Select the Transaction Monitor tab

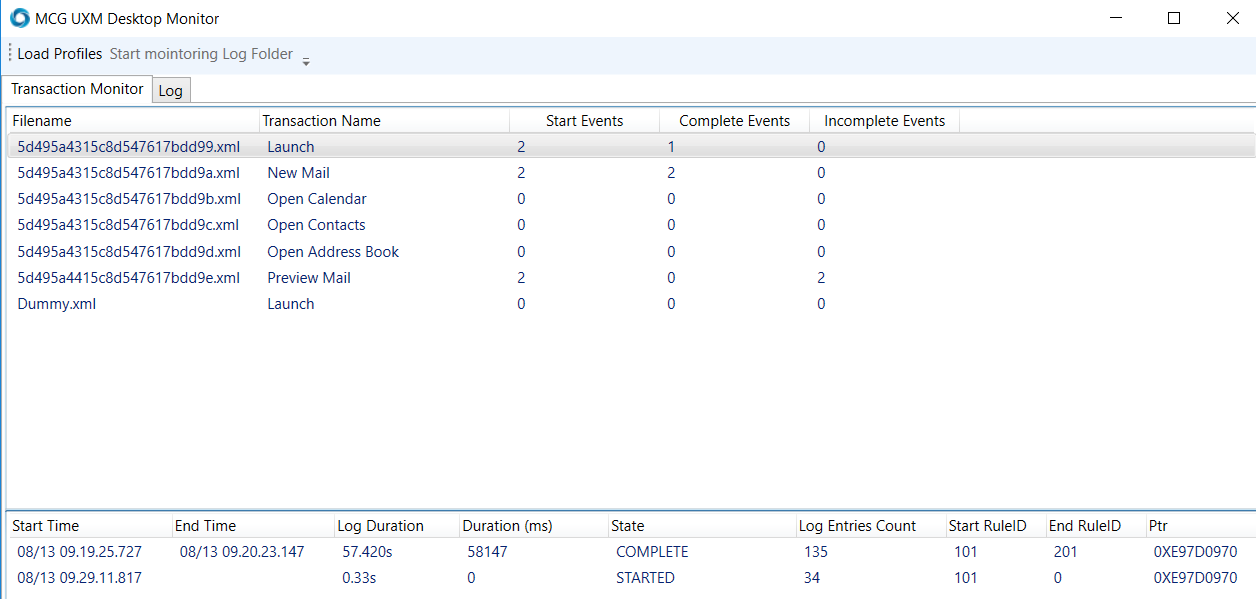pos(77,89)
